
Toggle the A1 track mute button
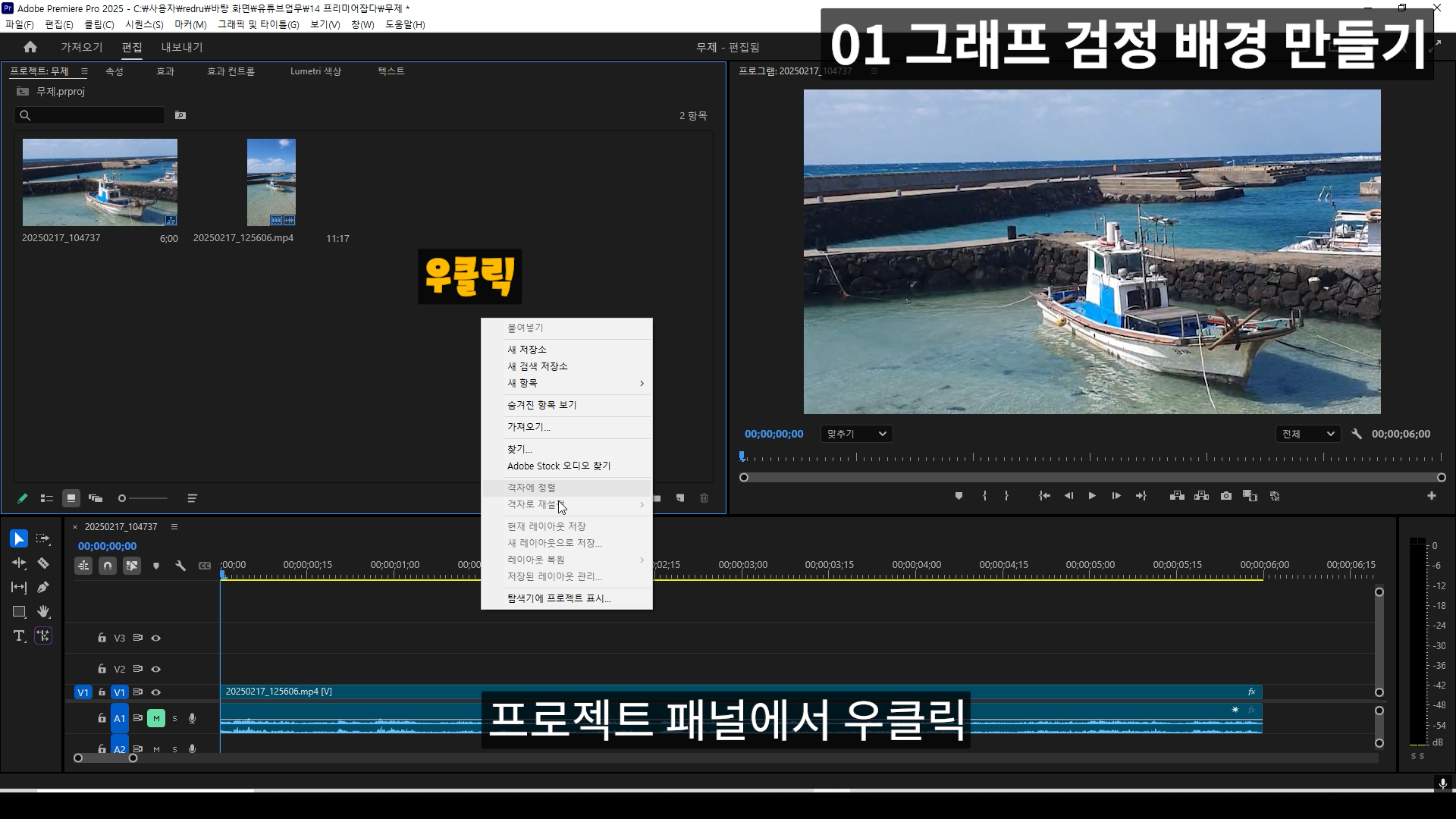pos(156,718)
